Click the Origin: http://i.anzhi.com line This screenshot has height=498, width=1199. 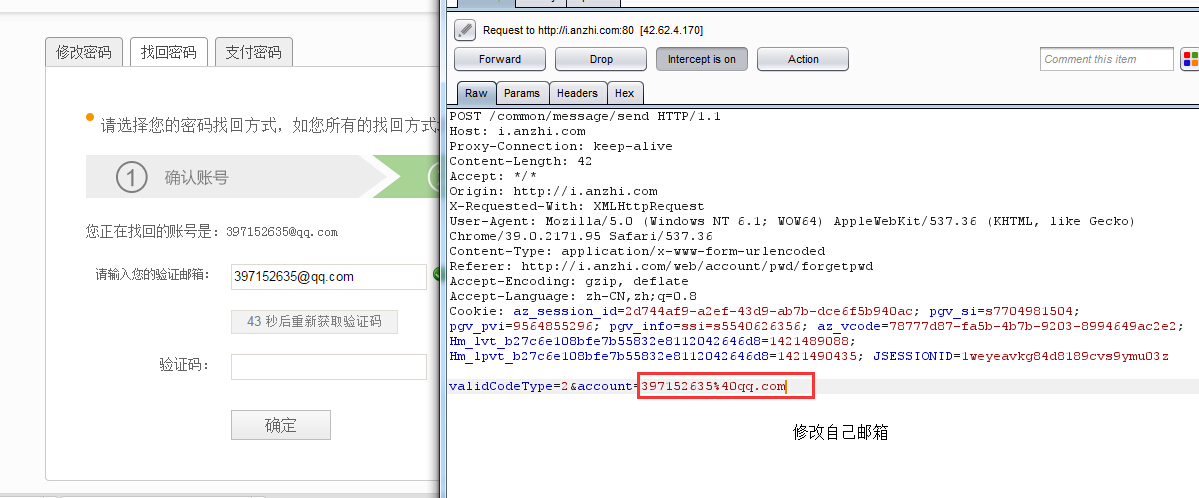553,191
